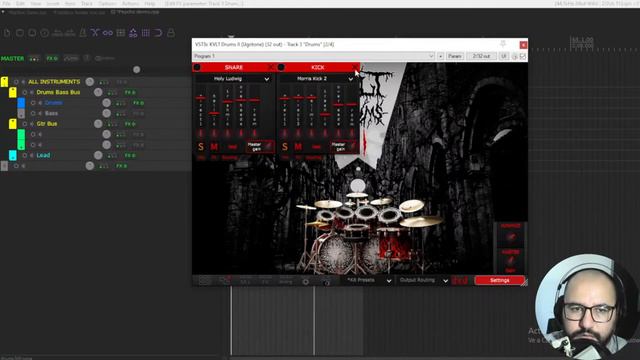640x360 pixels.
Task: Click the Save project toolbar icon
Action: [32, 33]
